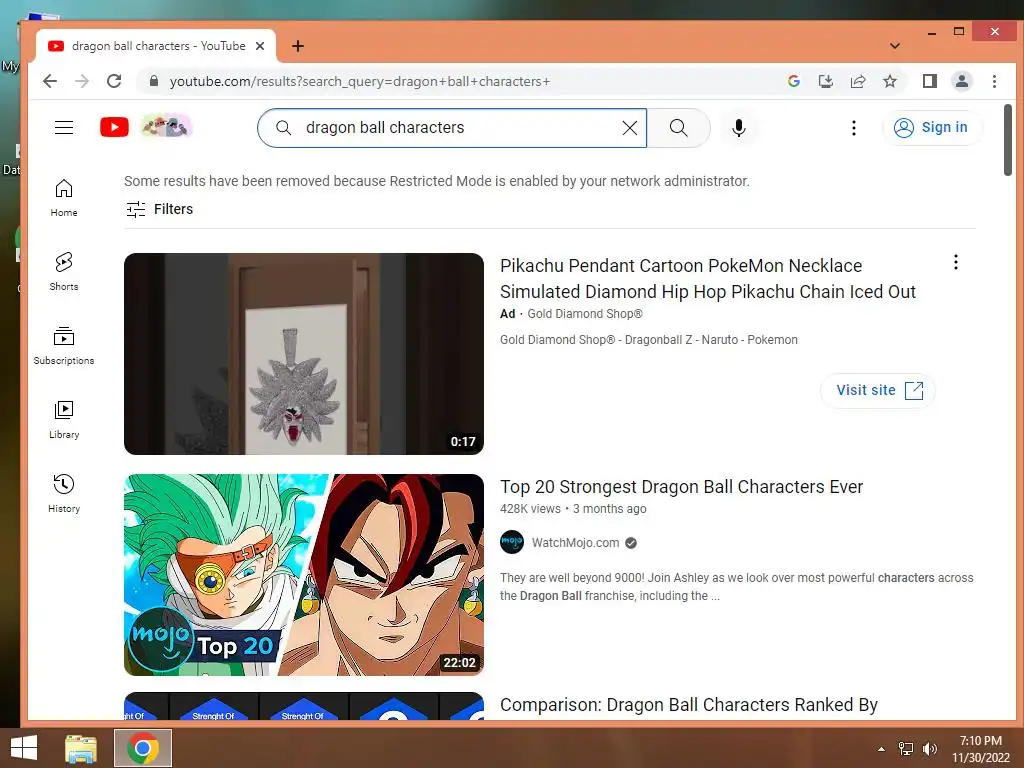This screenshot has width=1024, height=768.
Task: Select the dragon ball characters - YouTube tab
Action: 155,46
